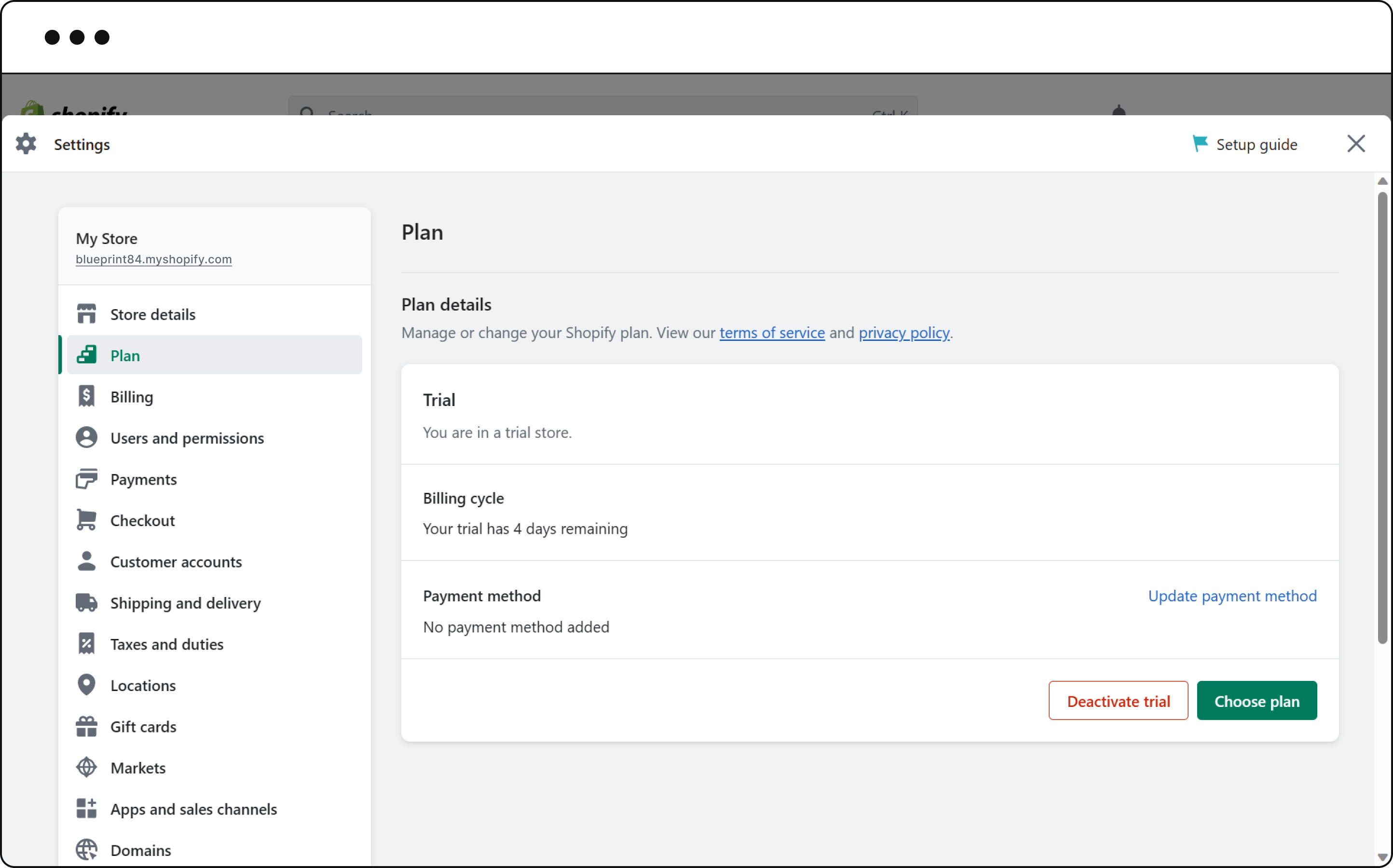This screenshot has width=1393, height=868.
Task: Click the Payment method heading
Action: click(482, 596)
